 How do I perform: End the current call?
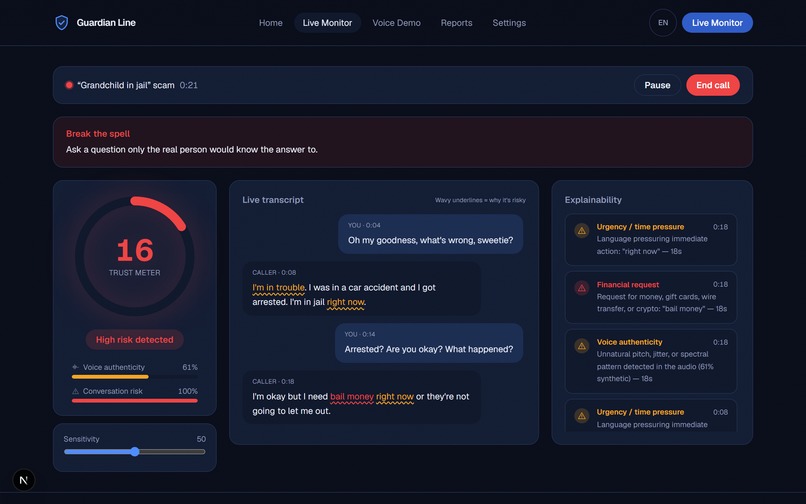tap(713, 85)
